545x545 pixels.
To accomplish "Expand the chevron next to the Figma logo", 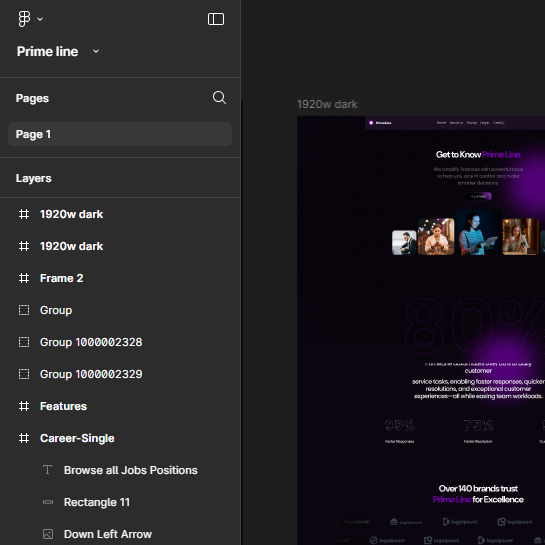I will coord(40,19).
